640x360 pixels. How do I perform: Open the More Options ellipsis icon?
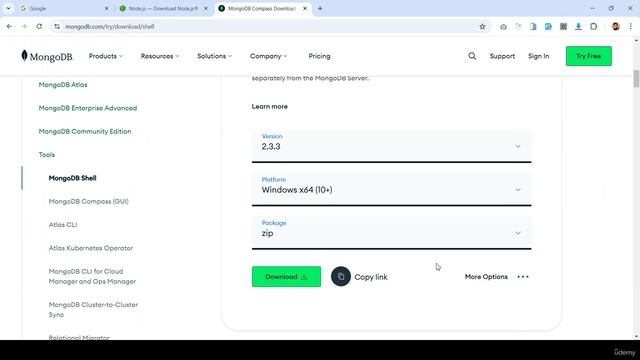coord(523,277)
